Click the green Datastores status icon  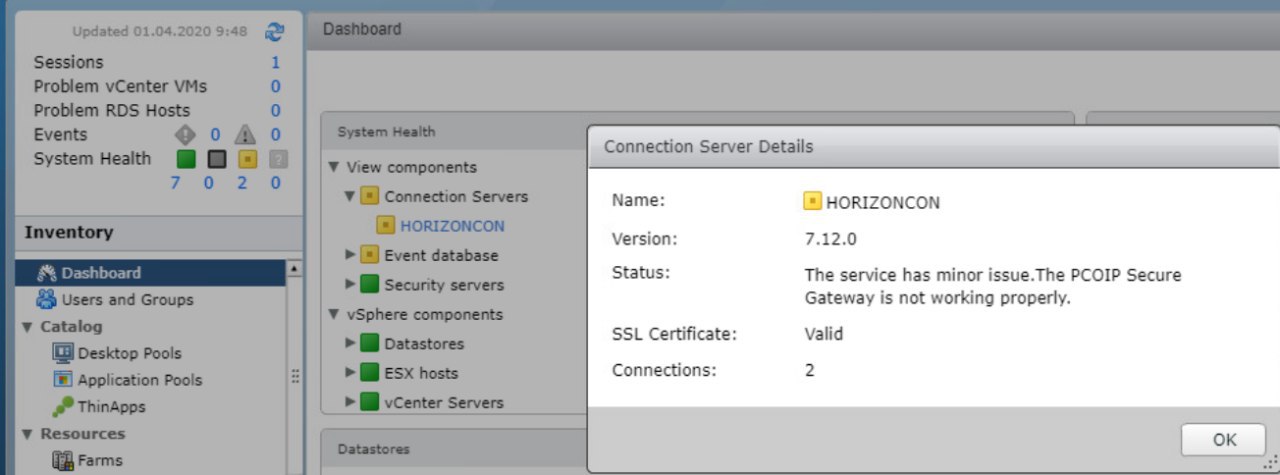click(x=369, y=343)
